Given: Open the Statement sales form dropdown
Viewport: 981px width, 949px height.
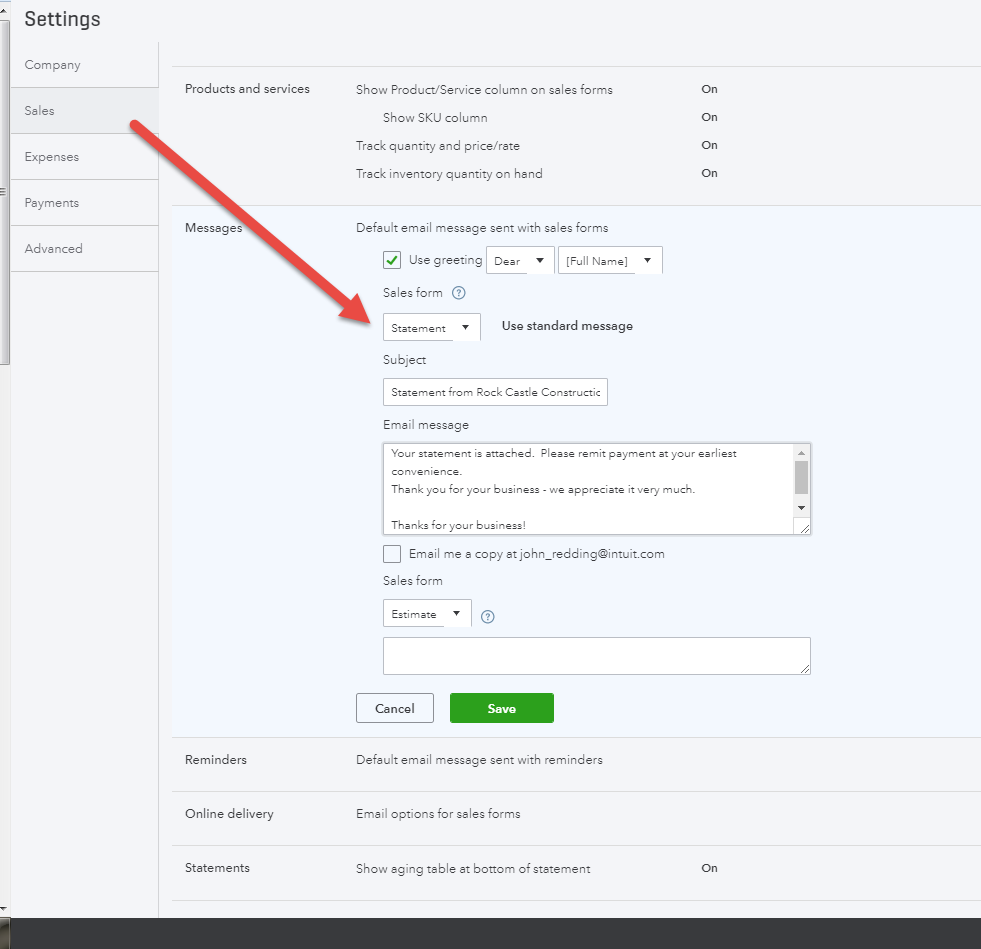Looking at the screenshot, I should click(431, 328).
